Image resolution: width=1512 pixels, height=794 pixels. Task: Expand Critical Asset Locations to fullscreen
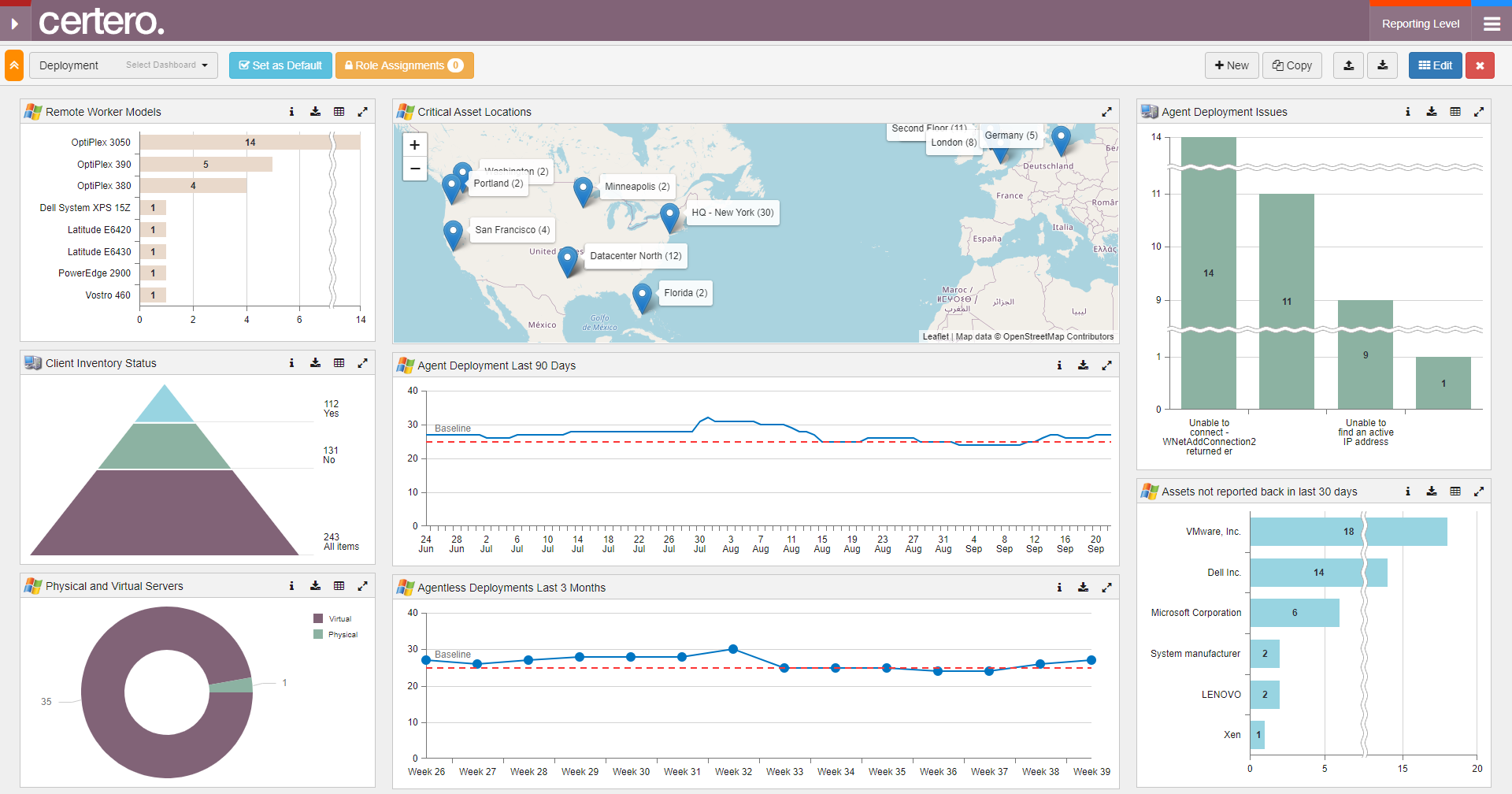(x=1106, y=112)
